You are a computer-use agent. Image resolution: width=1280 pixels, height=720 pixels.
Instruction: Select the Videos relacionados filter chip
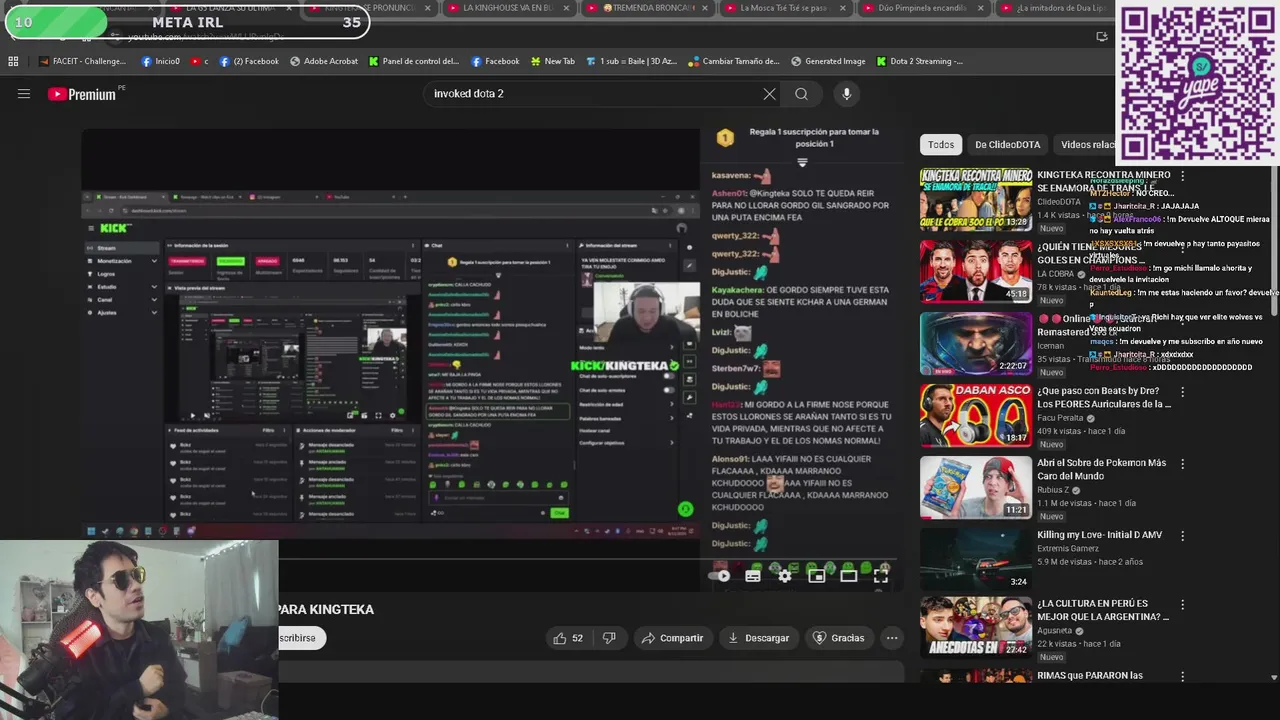(x=1087, y=145)
